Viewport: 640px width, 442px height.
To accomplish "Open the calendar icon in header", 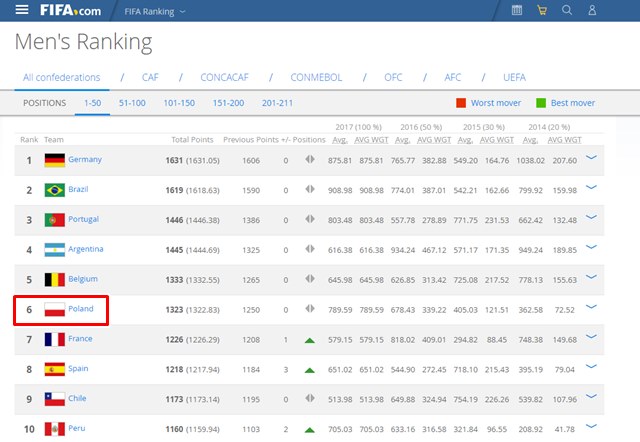I will 517,10.
